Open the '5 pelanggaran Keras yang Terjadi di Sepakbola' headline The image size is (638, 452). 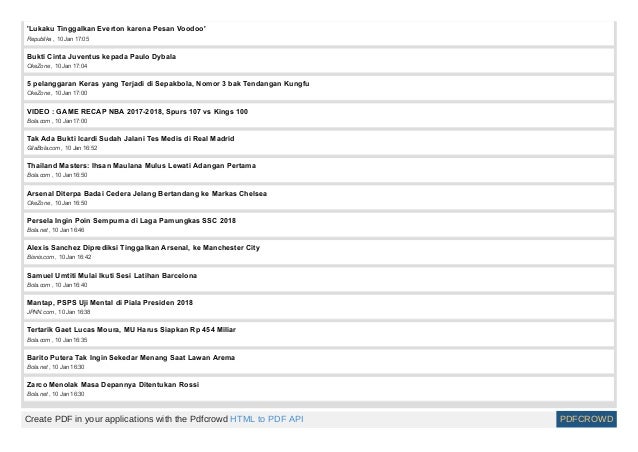(168, 84)
